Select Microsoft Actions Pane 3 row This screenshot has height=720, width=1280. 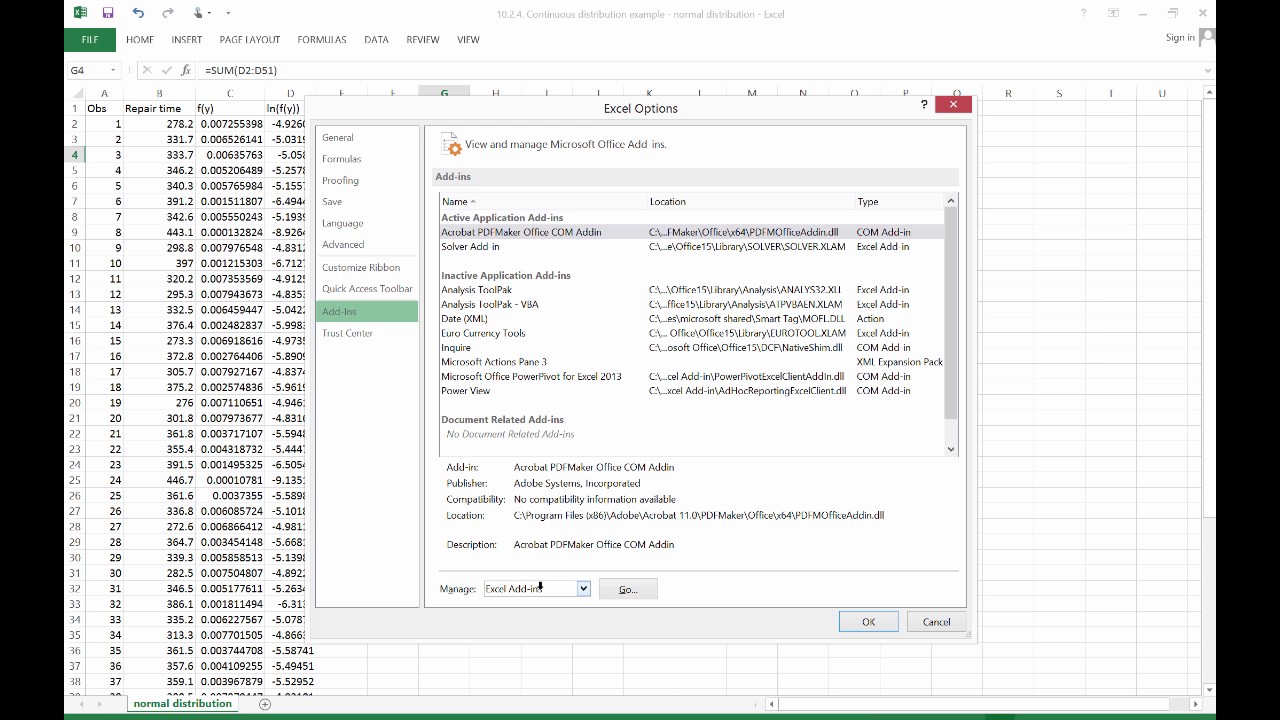pyautogui.click(x=691, y=362)
